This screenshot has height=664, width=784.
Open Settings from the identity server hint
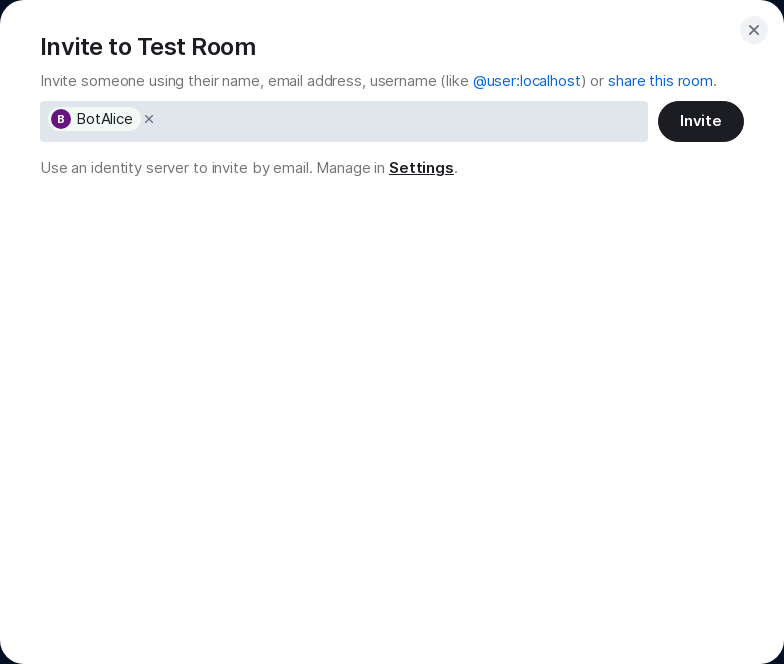(421, 168)
